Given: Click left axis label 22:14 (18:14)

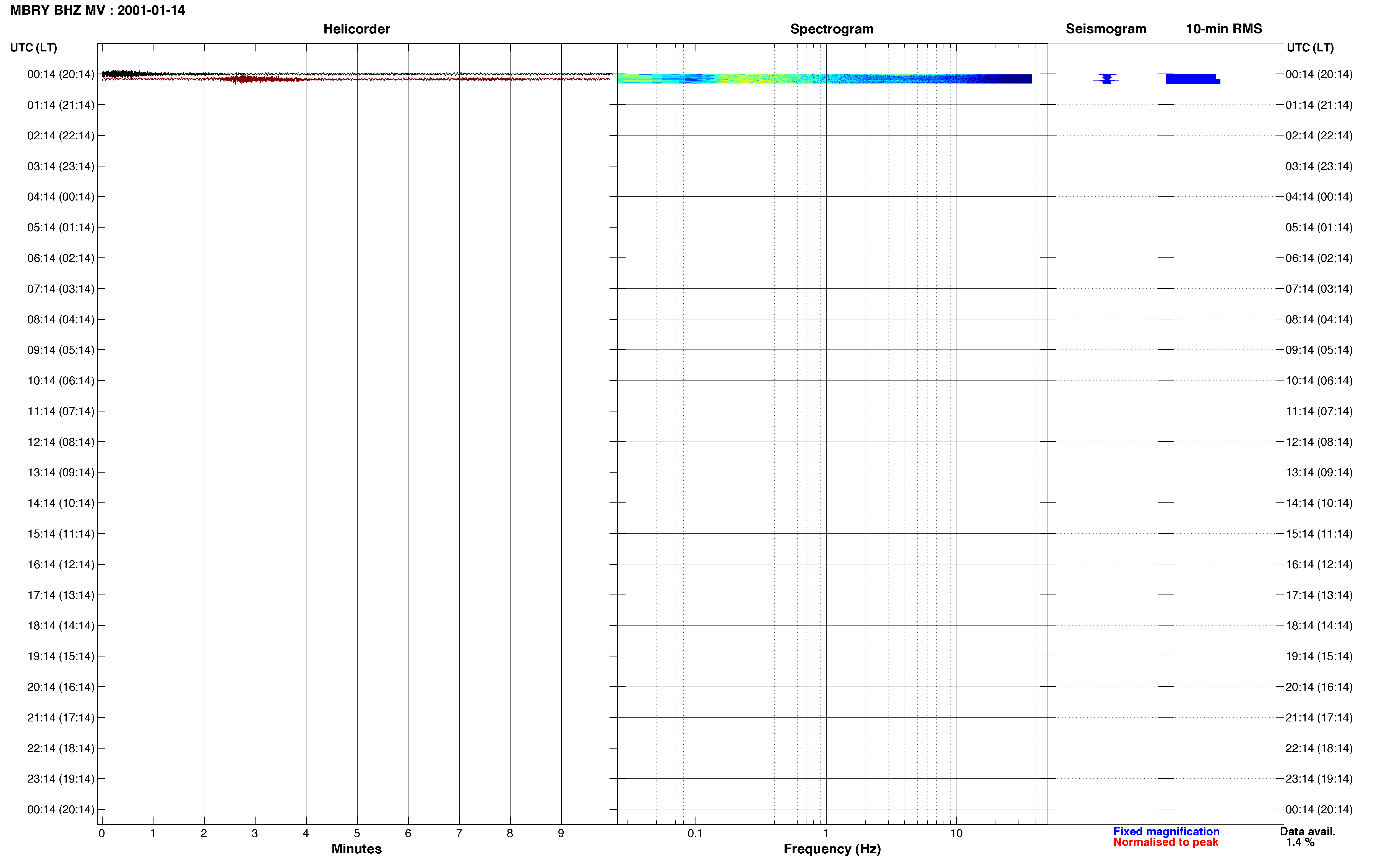Looking at the screenshot, I should [x=60, y=748].
